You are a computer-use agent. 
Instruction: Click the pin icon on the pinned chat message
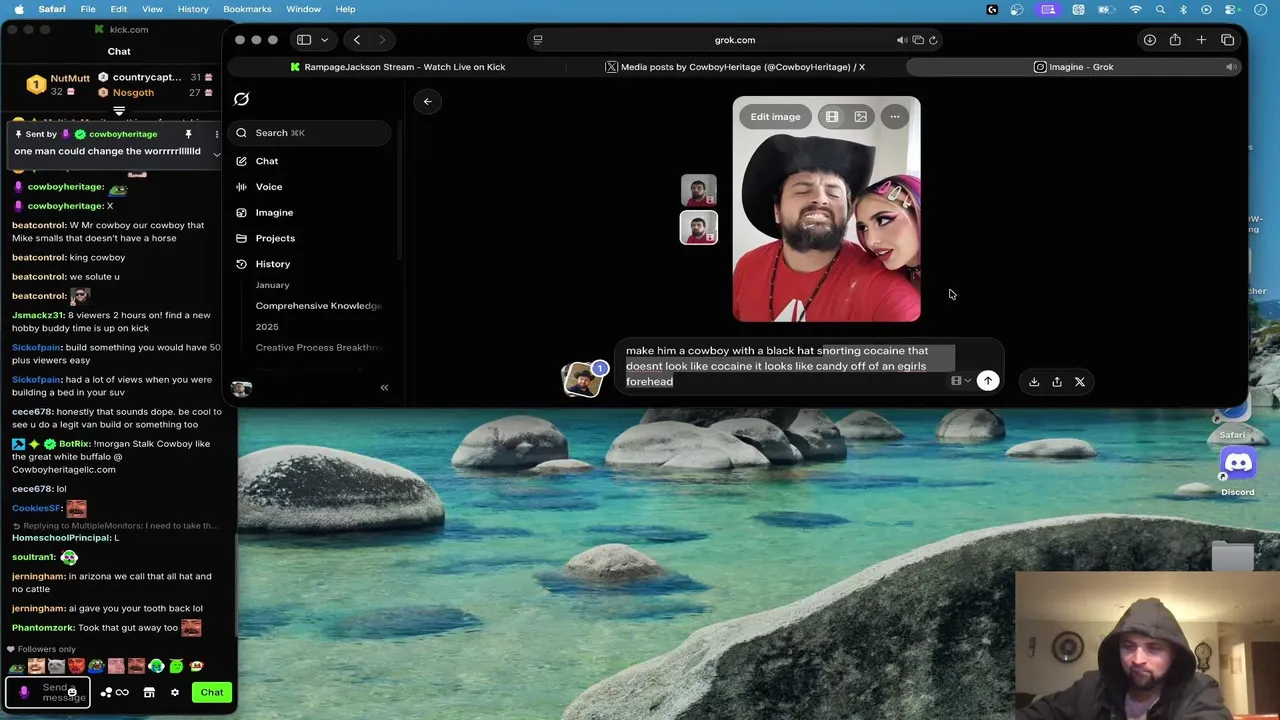point(188,134)
